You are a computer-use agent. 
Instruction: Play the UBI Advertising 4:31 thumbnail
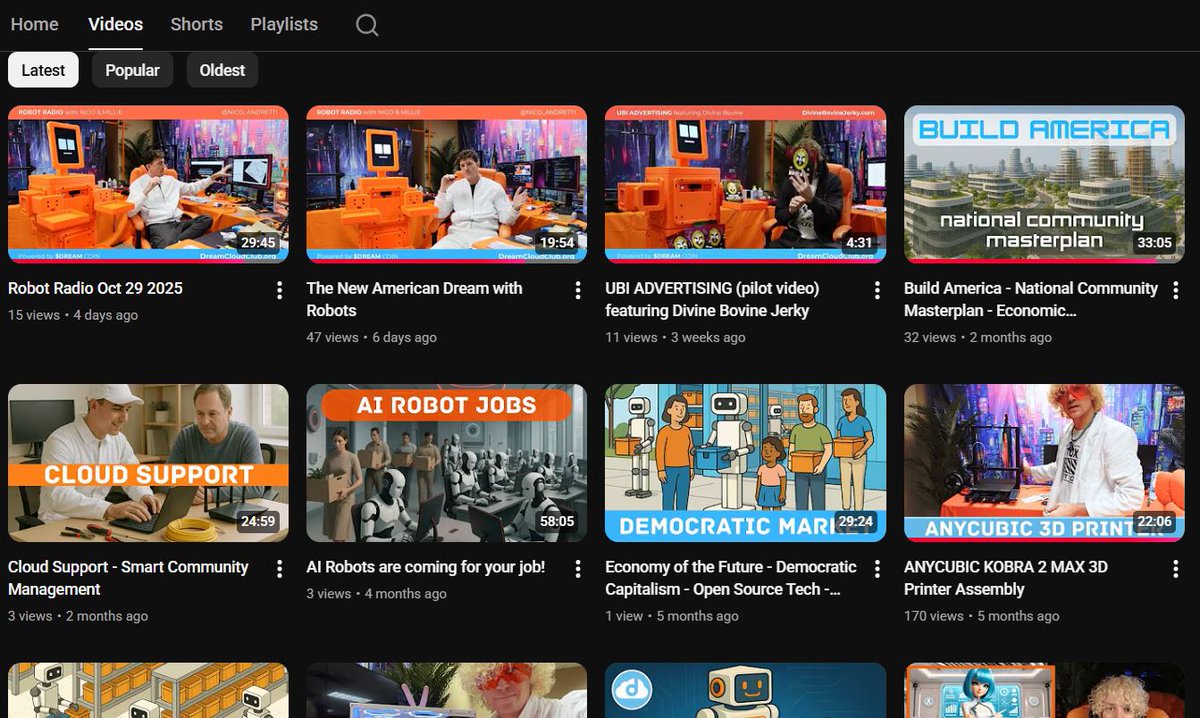click(x=745, y=184)
